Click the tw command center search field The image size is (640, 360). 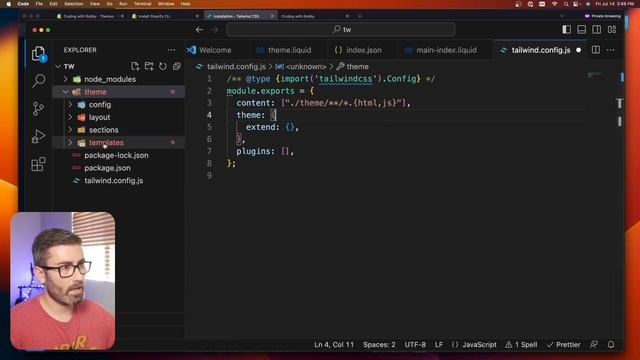pyautogui.click(x=341, y=29)
